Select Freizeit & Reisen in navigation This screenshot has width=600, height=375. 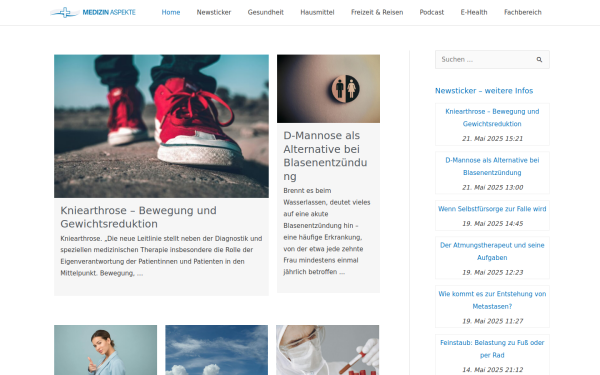click(x=377, y=12)
